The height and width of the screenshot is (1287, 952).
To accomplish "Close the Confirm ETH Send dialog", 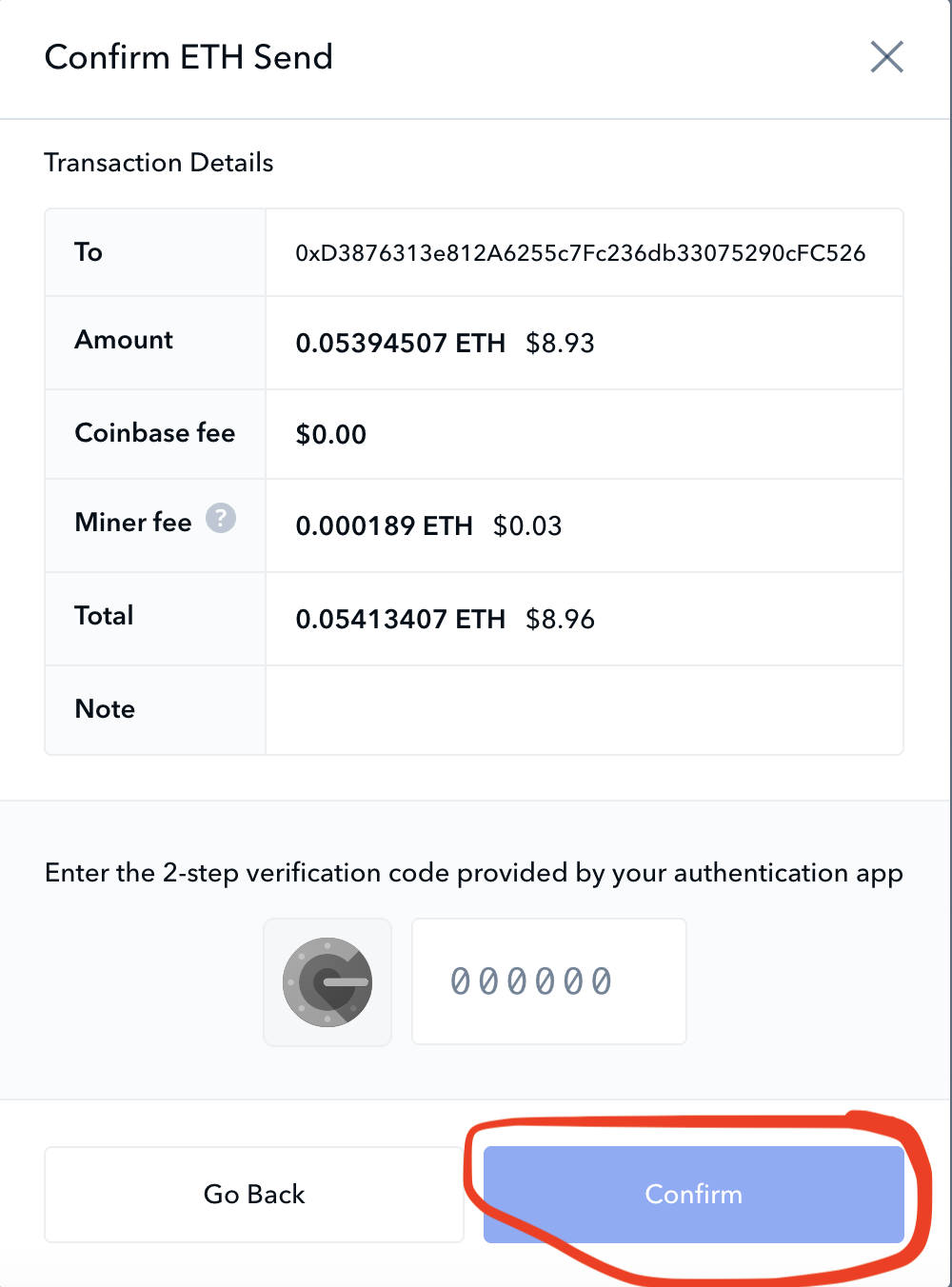I will [x=886, y=57].
